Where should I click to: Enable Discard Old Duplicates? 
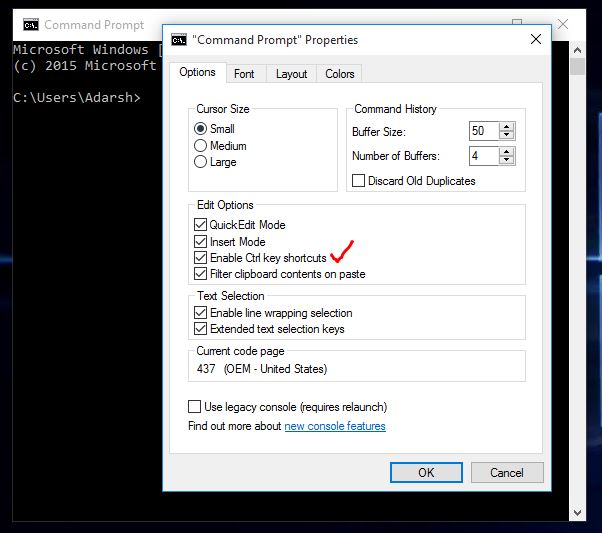pos(359,181)
